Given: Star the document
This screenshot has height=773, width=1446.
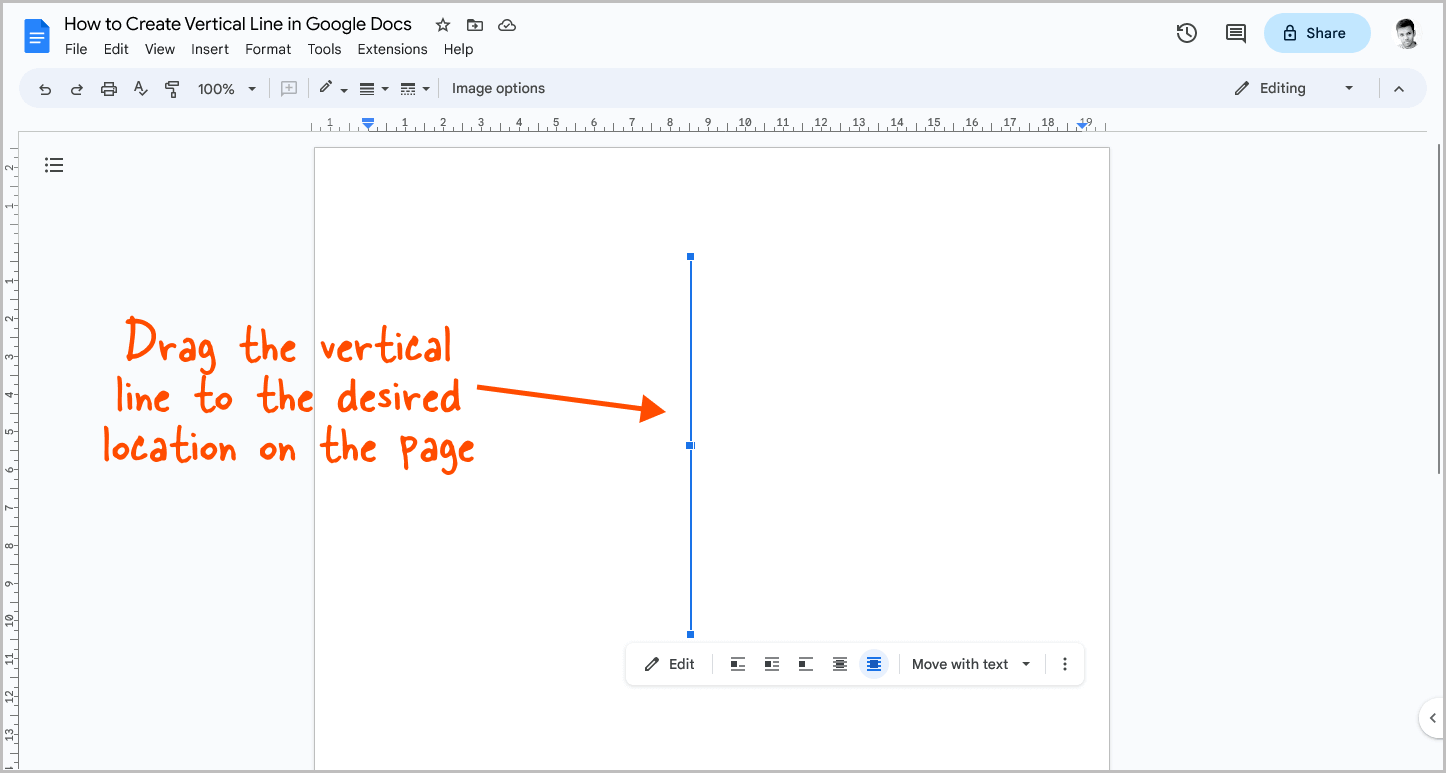Looking at the screenshot, I should 442,24.
